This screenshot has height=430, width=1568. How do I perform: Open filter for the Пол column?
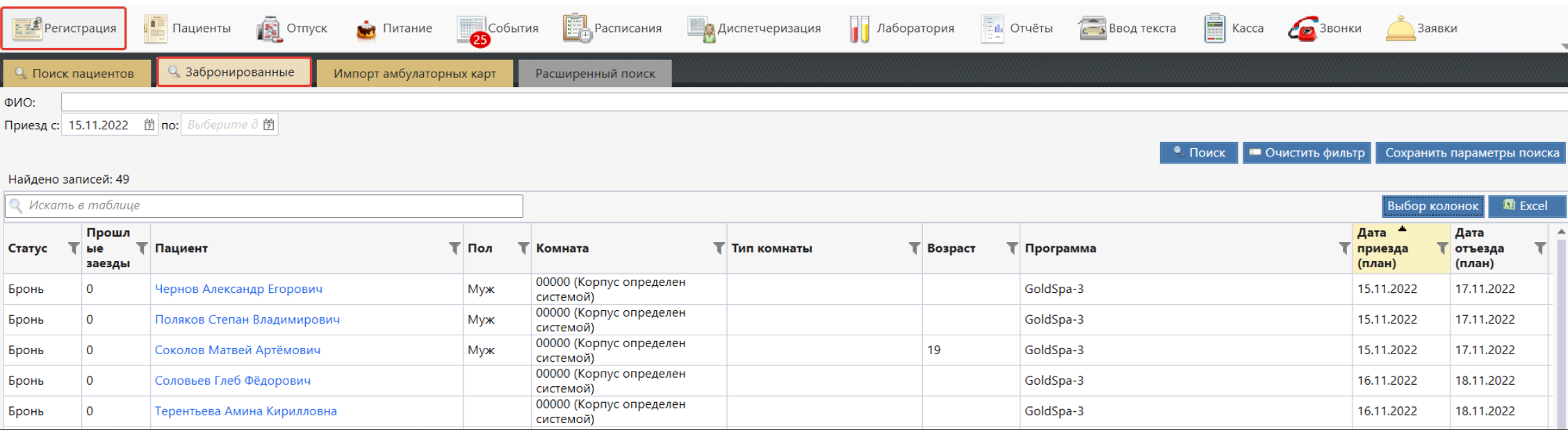(523, 248)
